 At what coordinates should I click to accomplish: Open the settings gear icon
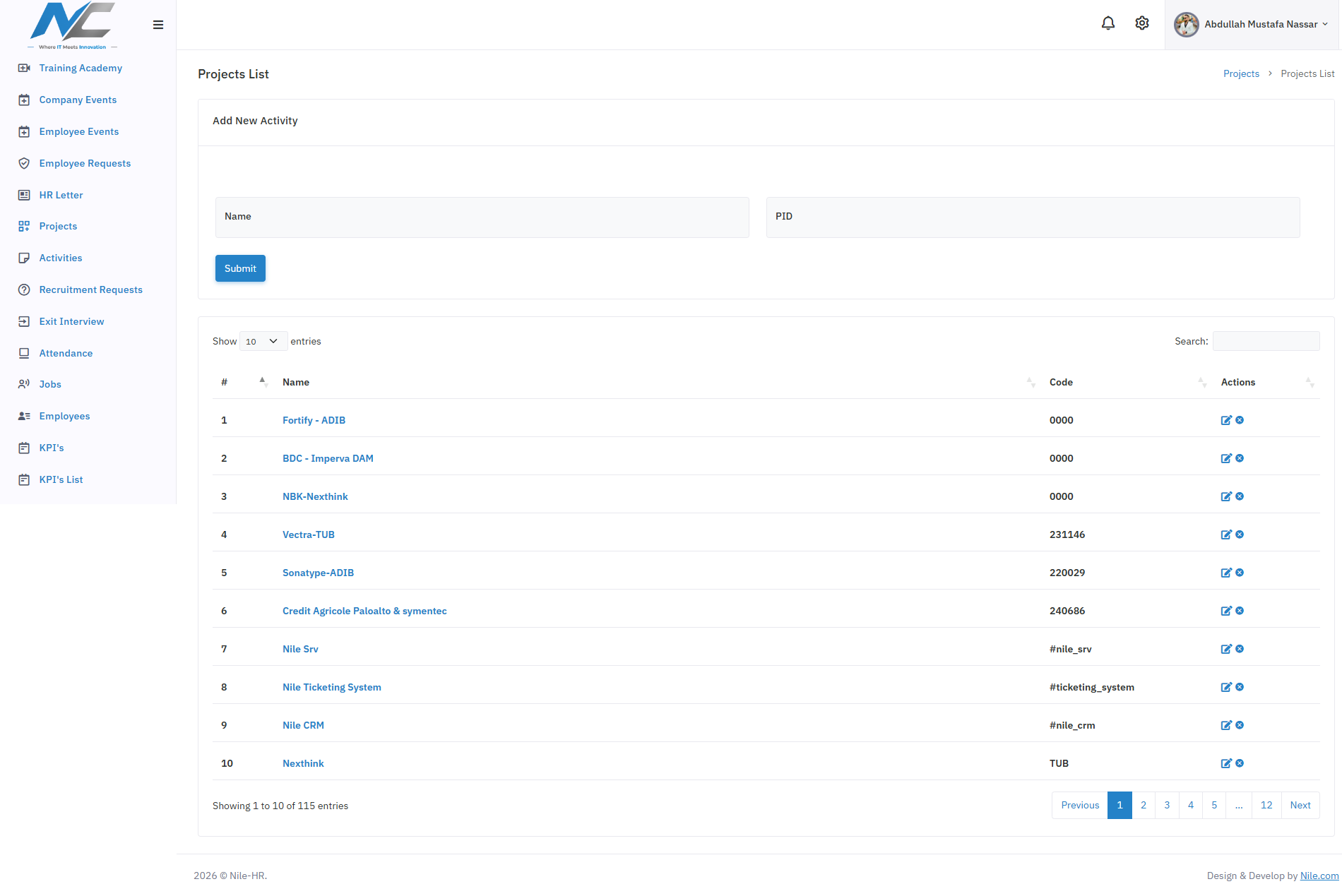[1142, 23]
